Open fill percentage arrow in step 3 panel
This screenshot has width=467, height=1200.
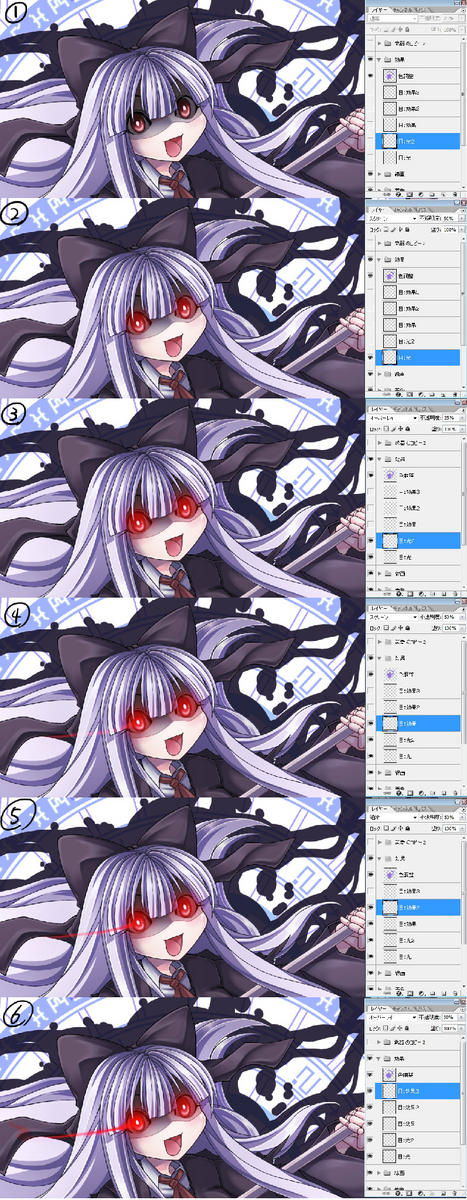461,428
